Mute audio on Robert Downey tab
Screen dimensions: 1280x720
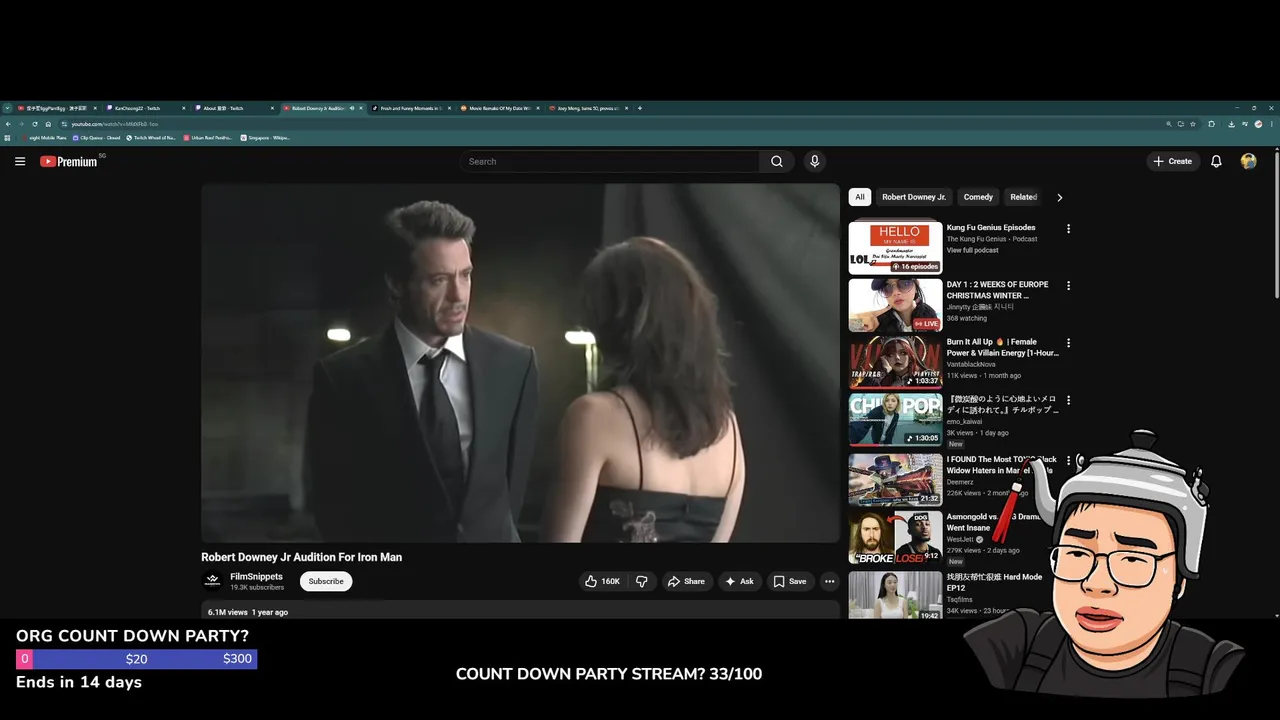tap(351, 108)
